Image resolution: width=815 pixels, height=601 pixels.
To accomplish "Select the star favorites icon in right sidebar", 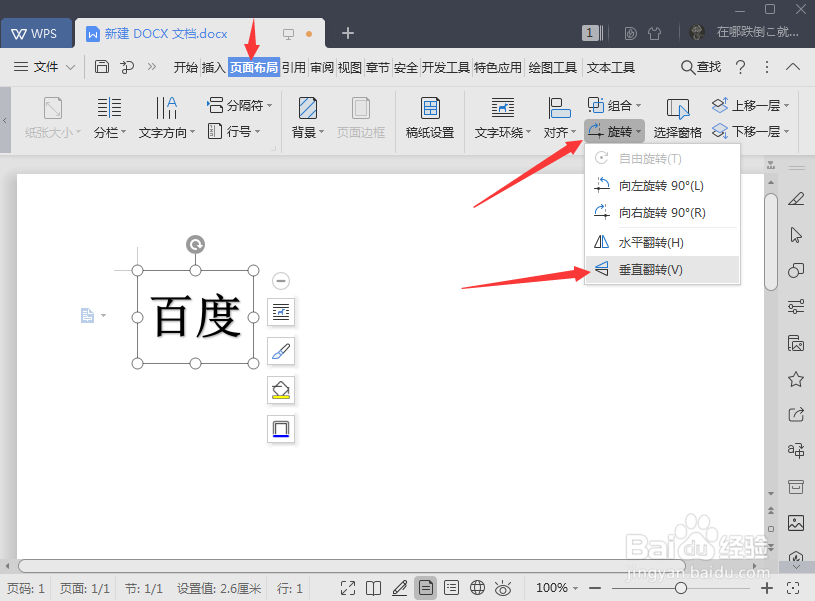I will pos(795,380).
